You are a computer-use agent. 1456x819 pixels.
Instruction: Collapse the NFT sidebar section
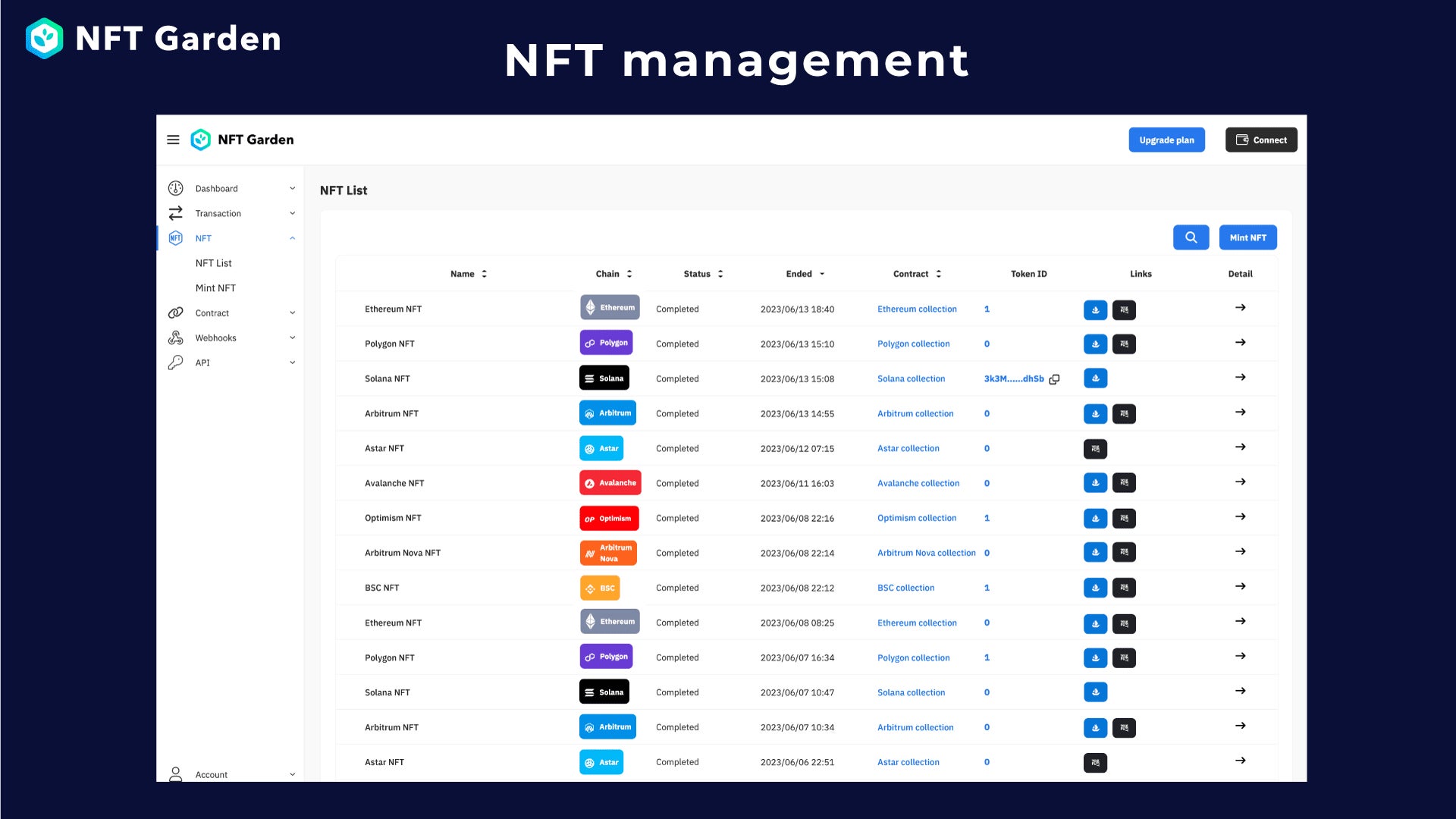[292, 238]
